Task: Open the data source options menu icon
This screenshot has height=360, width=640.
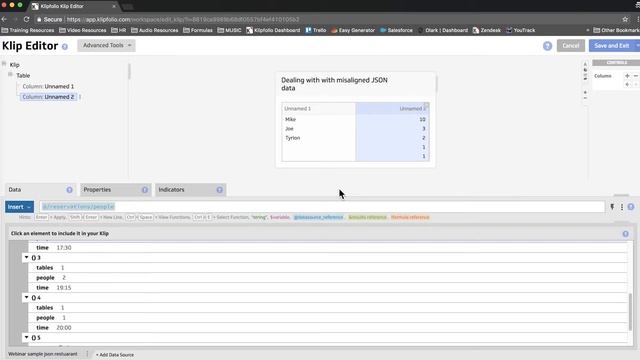Action: pos(87,354)
